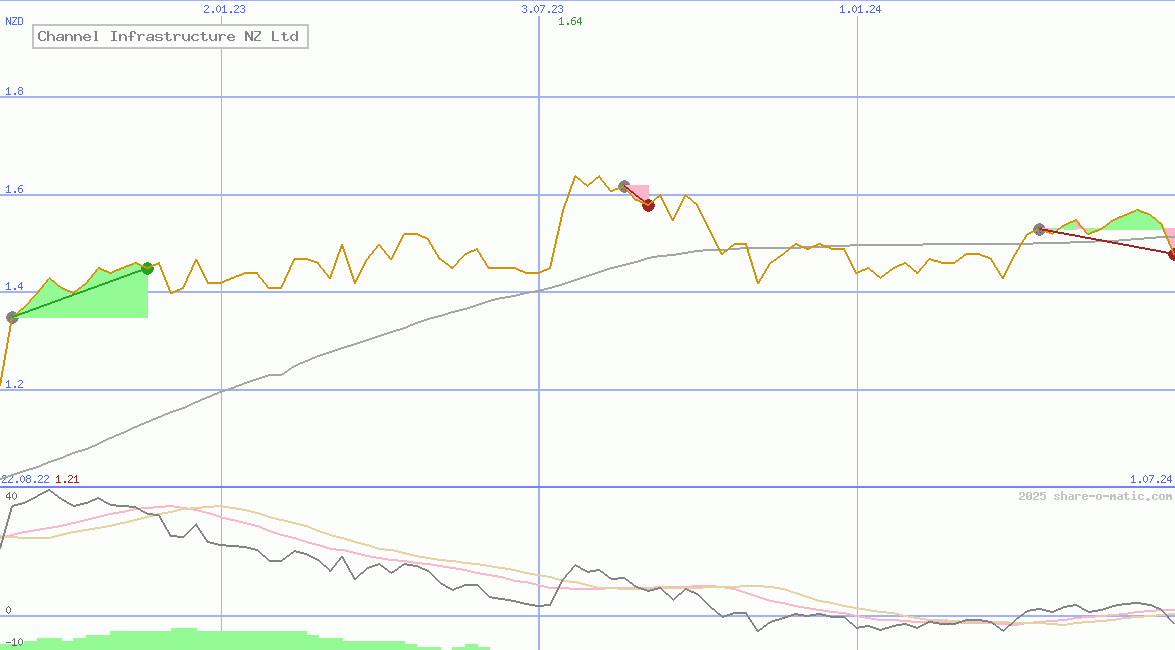Click the gray entry marker of the last trade
Viewport: 1175px width, 650px height.
1039,229
